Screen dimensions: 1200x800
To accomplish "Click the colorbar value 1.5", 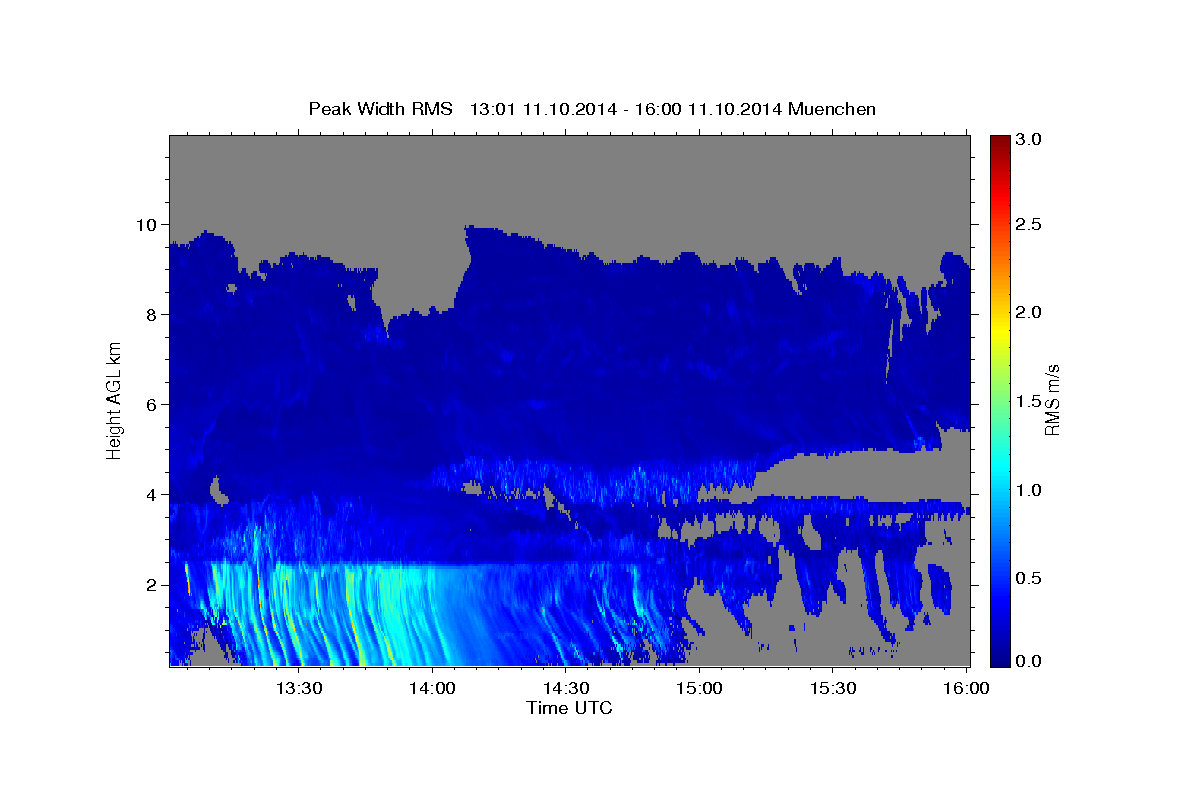I will (1030, 401).
